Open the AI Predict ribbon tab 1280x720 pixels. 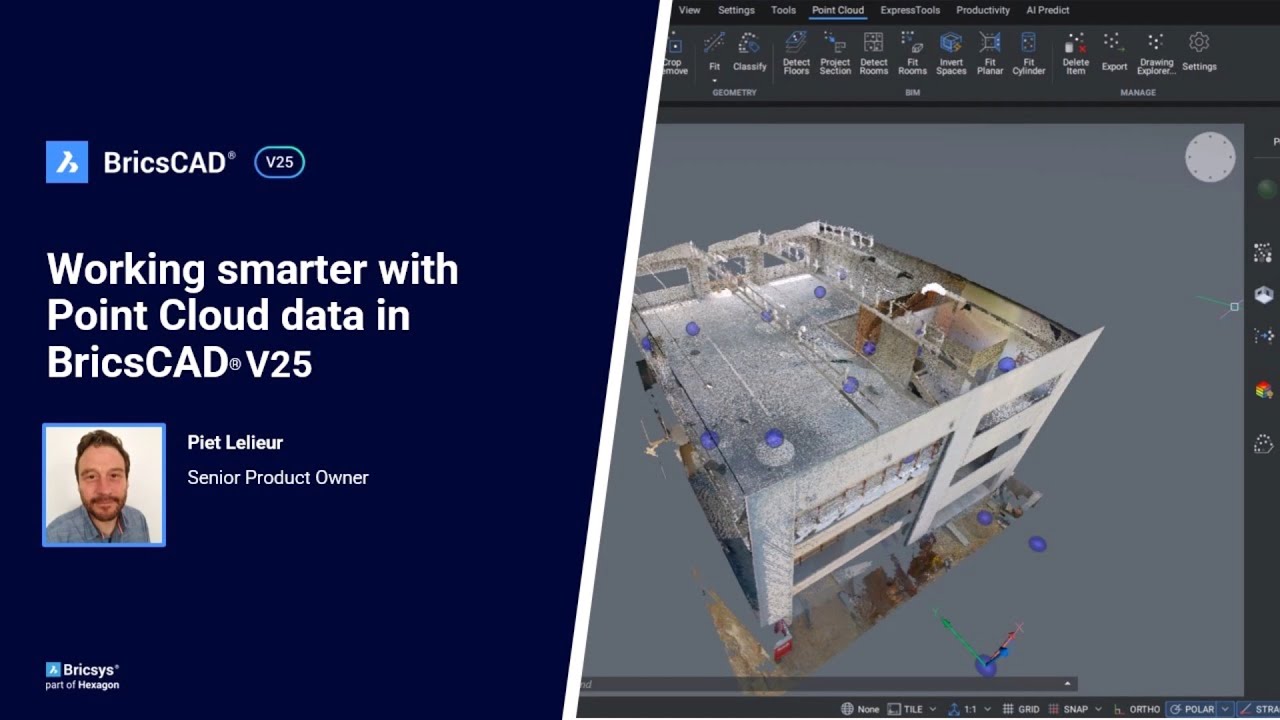point(1048,10)
